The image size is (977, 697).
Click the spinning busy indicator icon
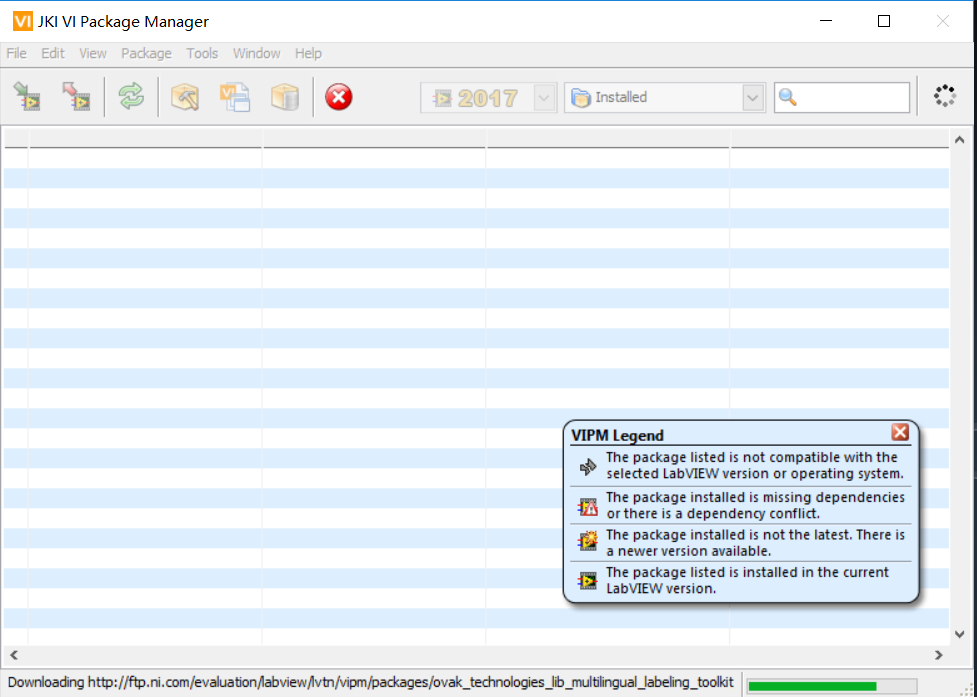click(945, 96)
